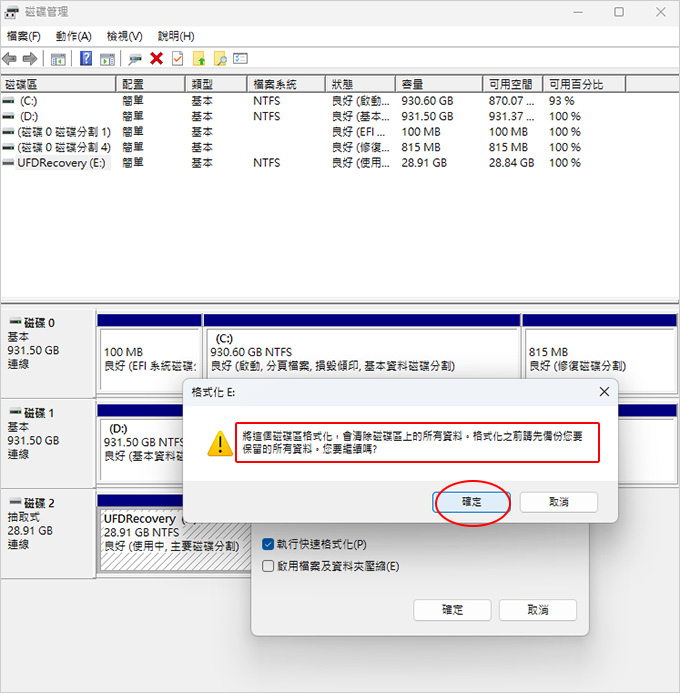Click 取消 in the warning dialog
The width and height of the screenshot is (680, 693).
(559, 502)
